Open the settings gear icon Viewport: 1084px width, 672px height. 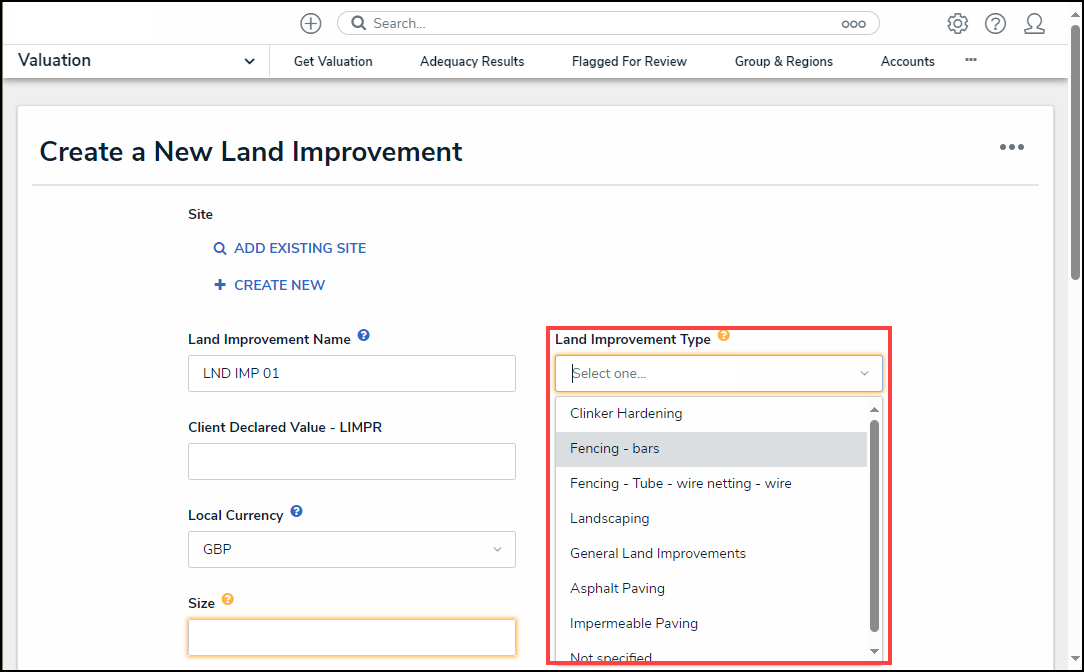957,24
